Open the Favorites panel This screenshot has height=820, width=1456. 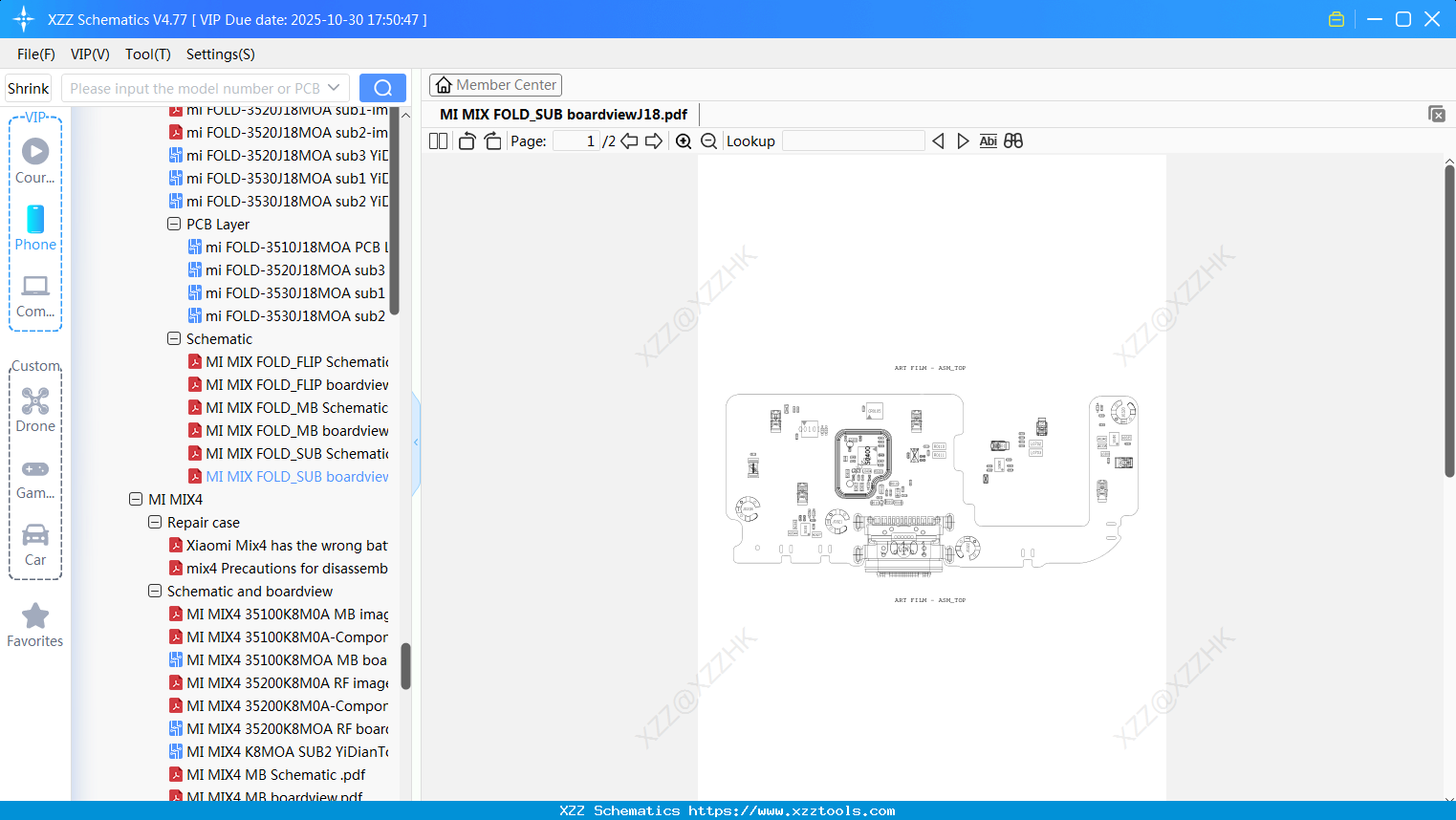[x=34, y=625]
